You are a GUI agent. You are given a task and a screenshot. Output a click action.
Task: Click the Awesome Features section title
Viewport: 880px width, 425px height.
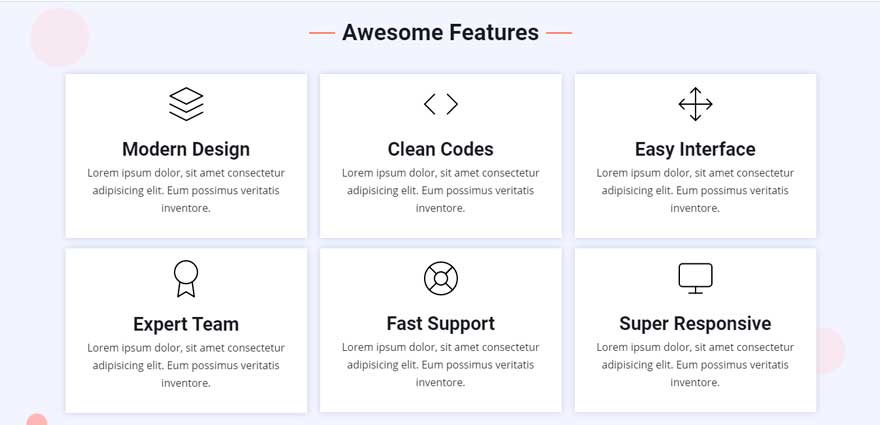(x=440, y=32)
